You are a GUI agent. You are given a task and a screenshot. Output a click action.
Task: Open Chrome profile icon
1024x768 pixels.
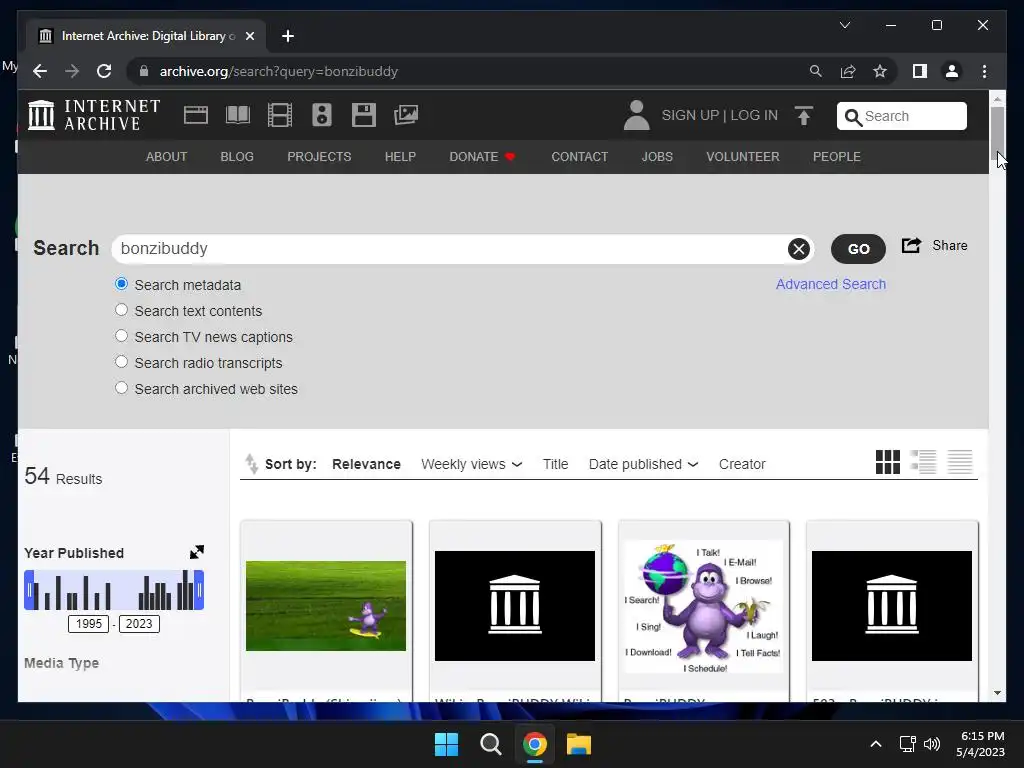tap(952, 71)
